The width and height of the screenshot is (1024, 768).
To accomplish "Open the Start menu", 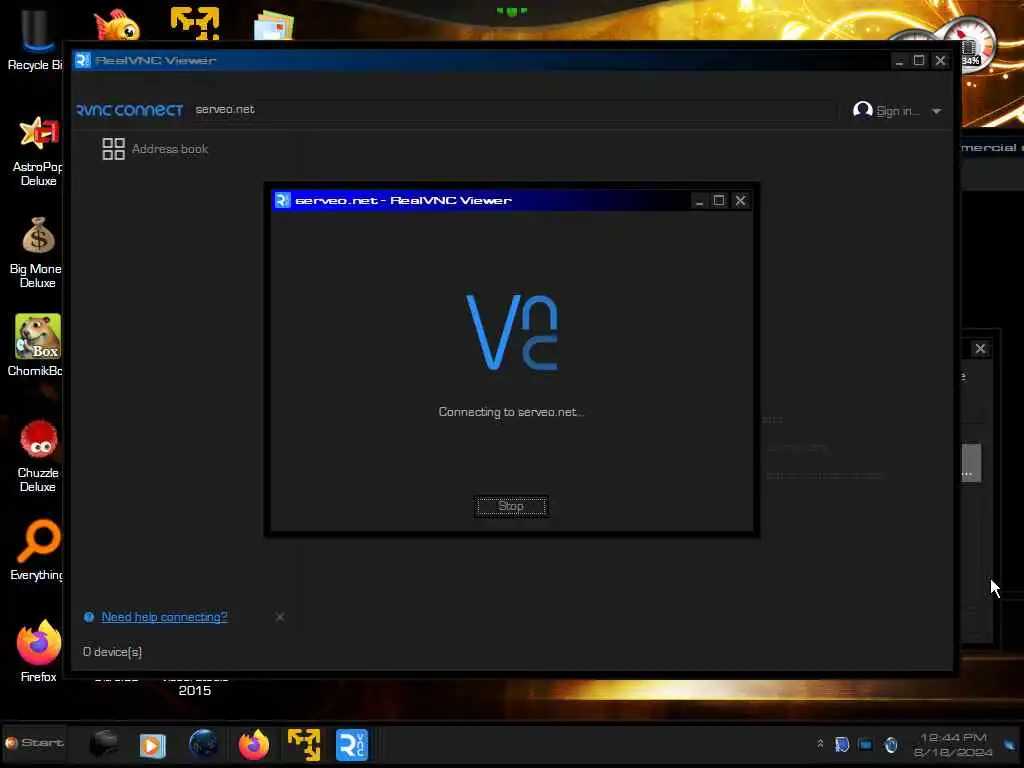I will coord(35,743).
